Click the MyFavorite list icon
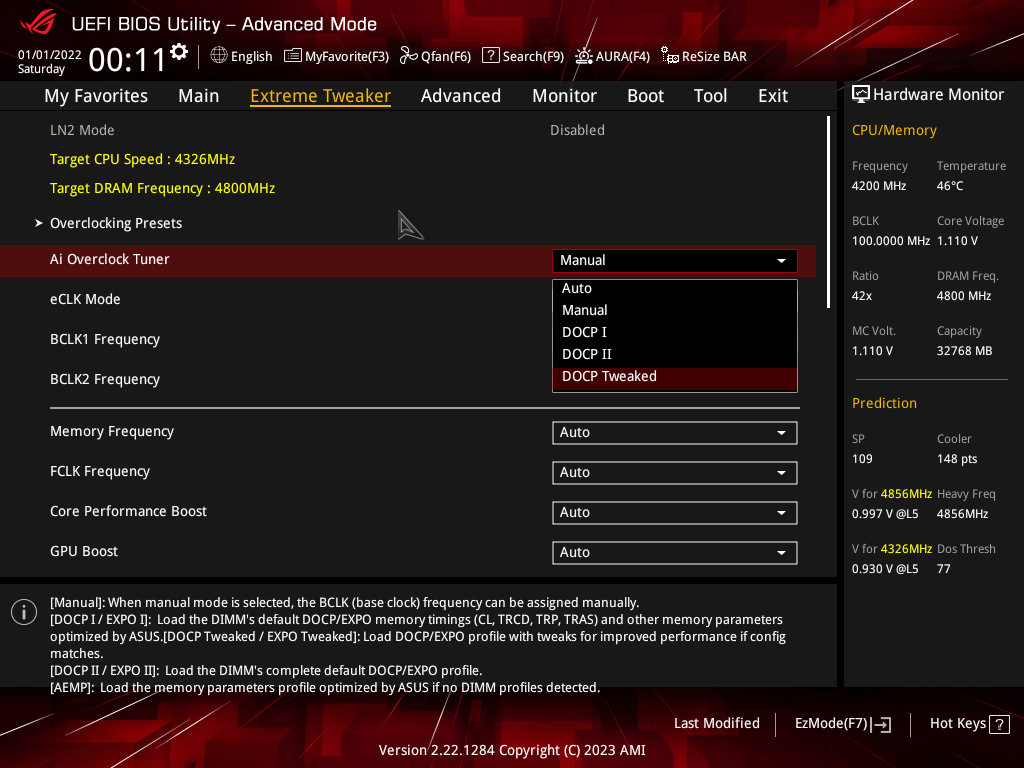The image size is (1024, 768). [x=293, y=56]
